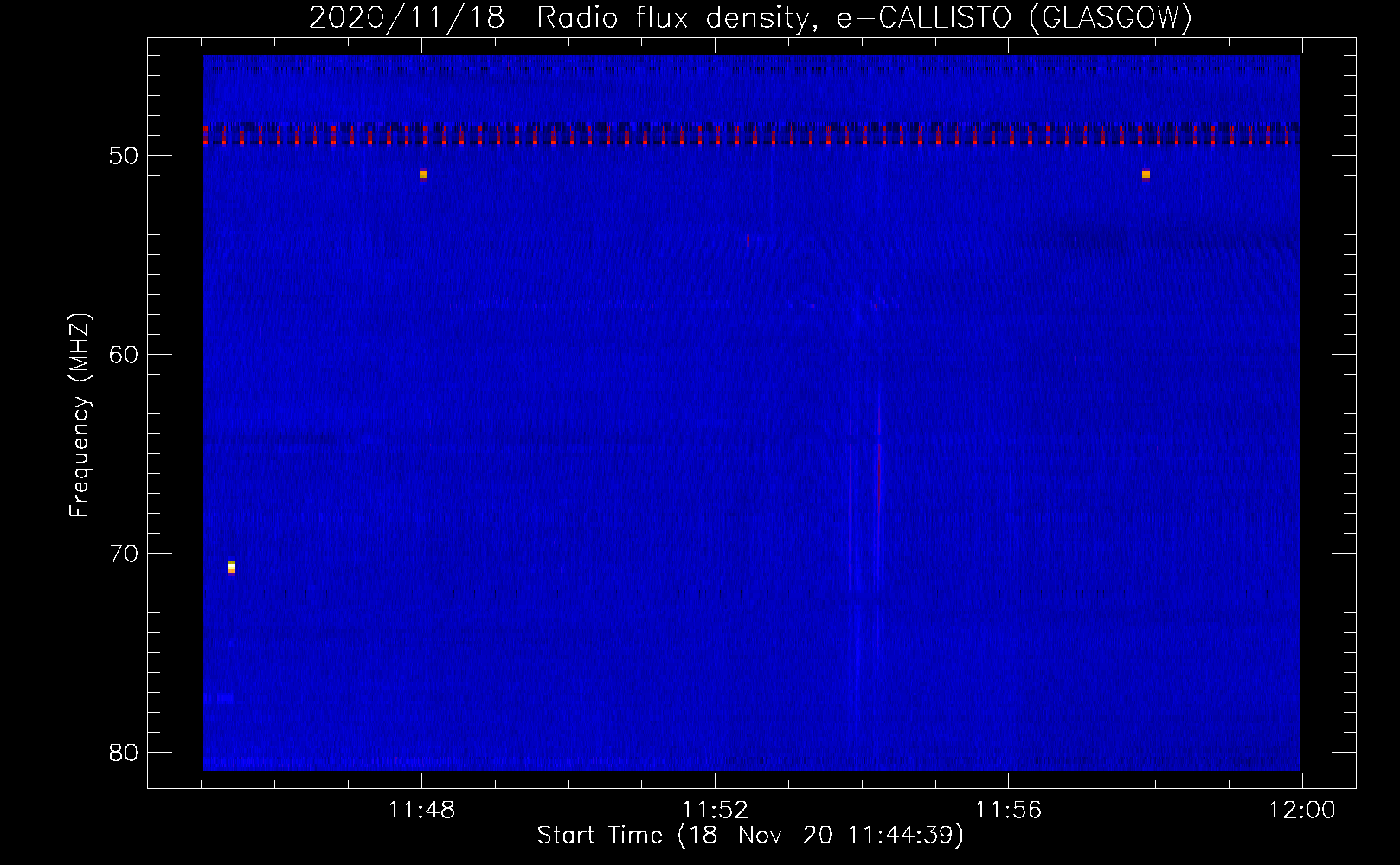Click the light blue patch near 77 MHz
This screenshot has height=865, width=1400.
click(x=220, y=697)
